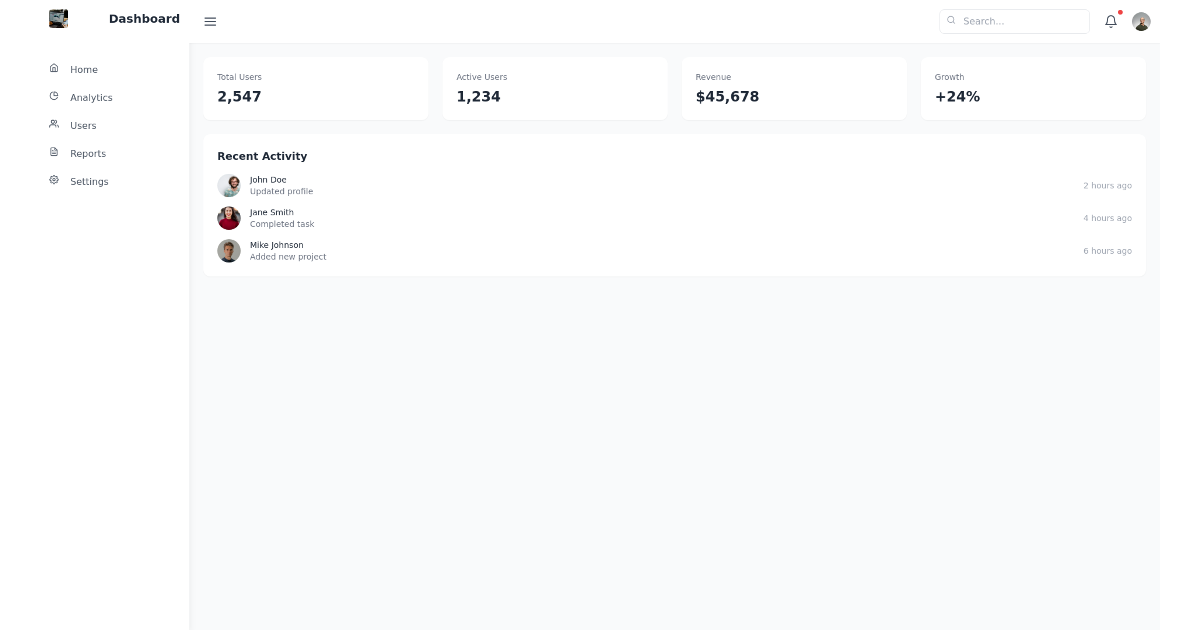This screenshot has height=630, width=1200.
Task: Toggle the sidebar with the hamburger menu
Action: click(210, 21)
